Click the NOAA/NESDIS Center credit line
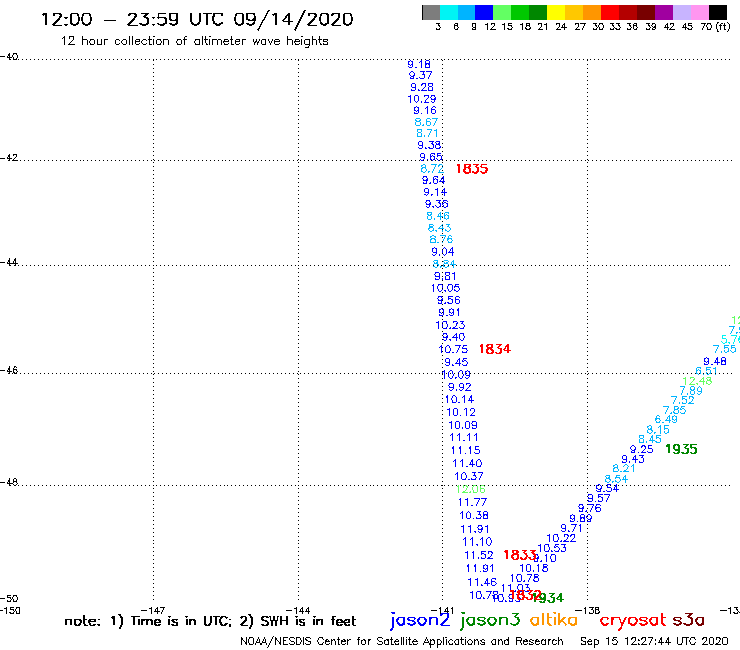This screenshot has height=650, width=740. [x=402, y=642]
